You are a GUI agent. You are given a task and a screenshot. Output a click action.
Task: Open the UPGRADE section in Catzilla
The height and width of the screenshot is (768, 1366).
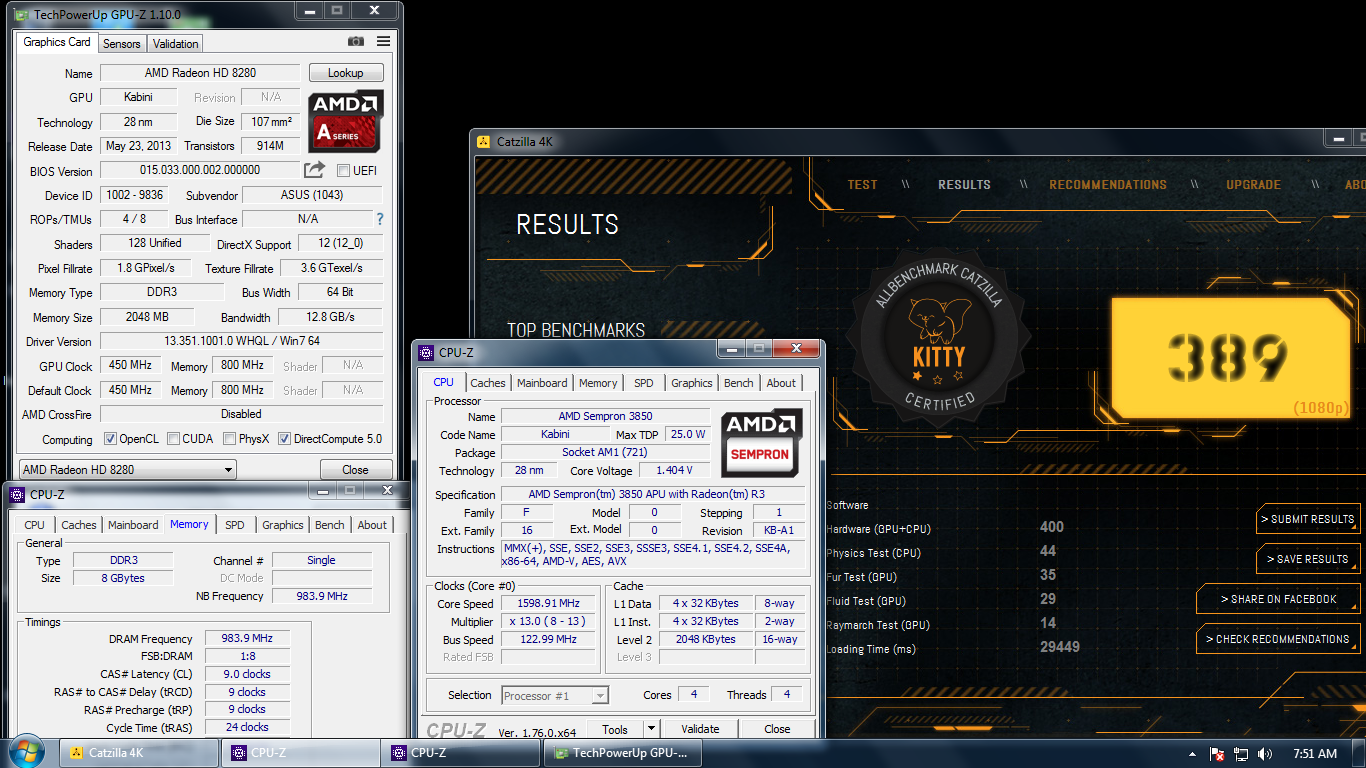[1253, 185]
